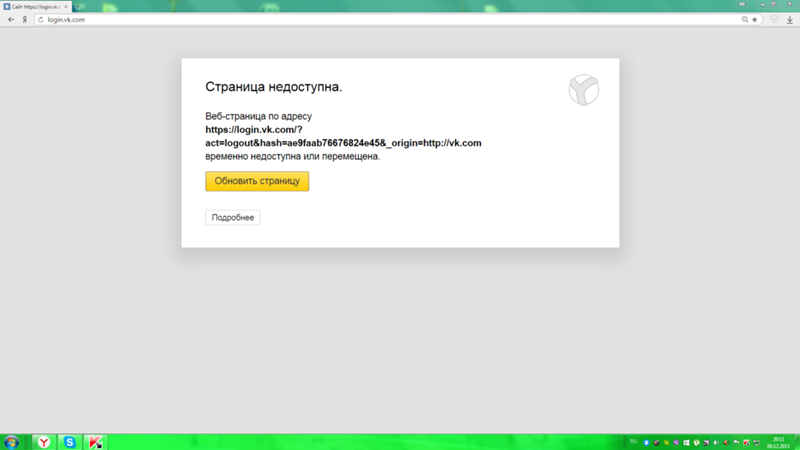Reload page using address bar refresh icon
The width and height of the screenshot is (800, 450).
41,19
